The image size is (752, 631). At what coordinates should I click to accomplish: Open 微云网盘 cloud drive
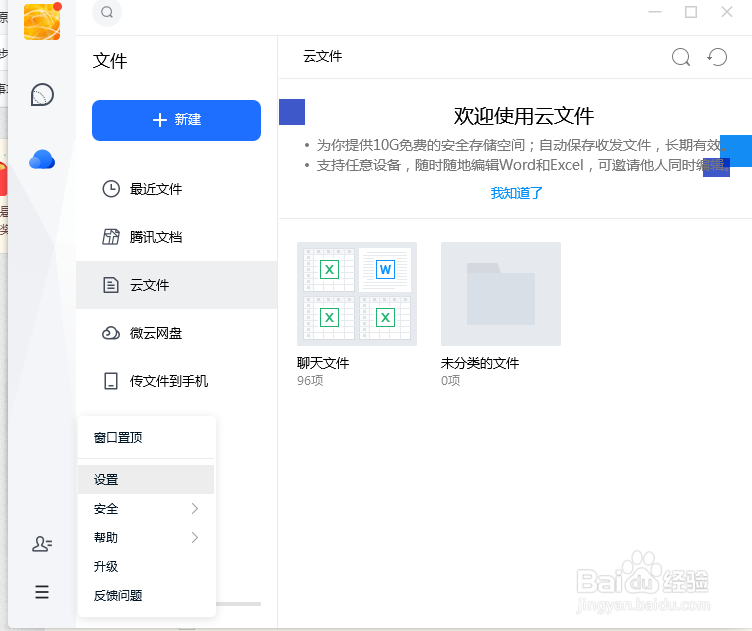[x=176, y=333]
